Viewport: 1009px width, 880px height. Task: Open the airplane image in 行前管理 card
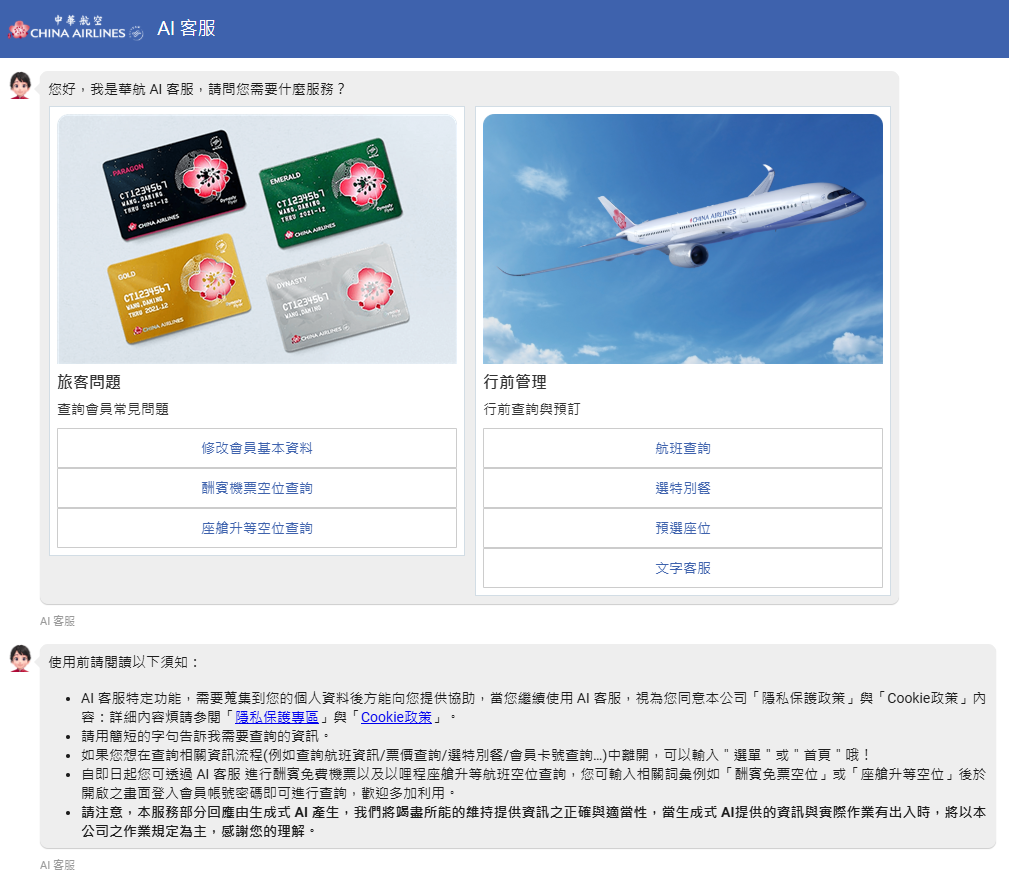(x=683, y=239)
